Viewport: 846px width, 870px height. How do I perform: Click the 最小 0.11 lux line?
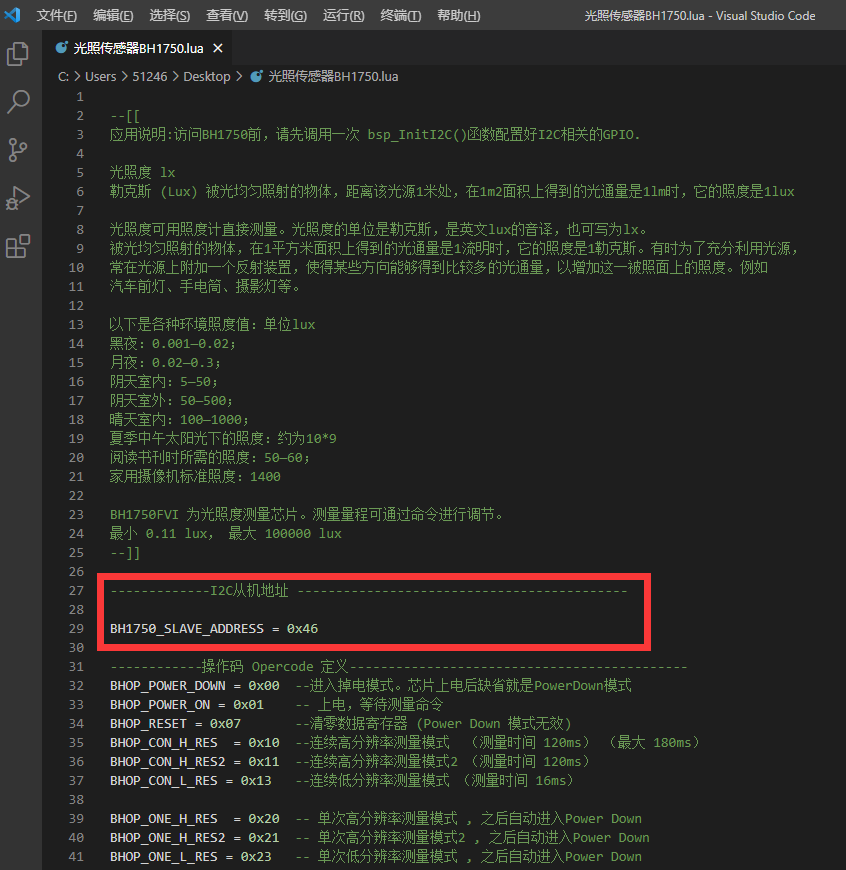tap(225, 534)
